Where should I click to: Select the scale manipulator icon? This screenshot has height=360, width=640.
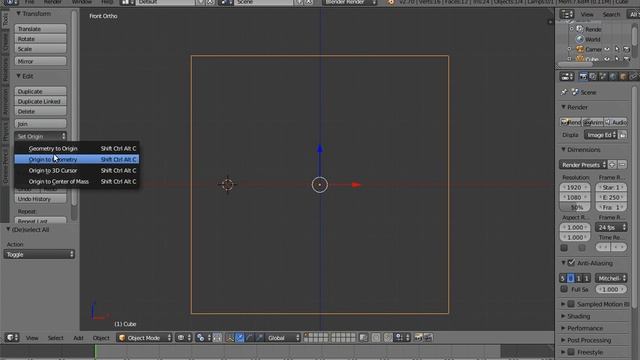click(x=259, y=338)
